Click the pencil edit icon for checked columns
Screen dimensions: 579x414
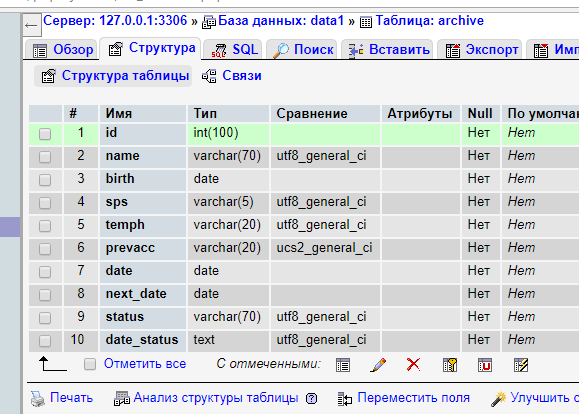click(378, 365)
